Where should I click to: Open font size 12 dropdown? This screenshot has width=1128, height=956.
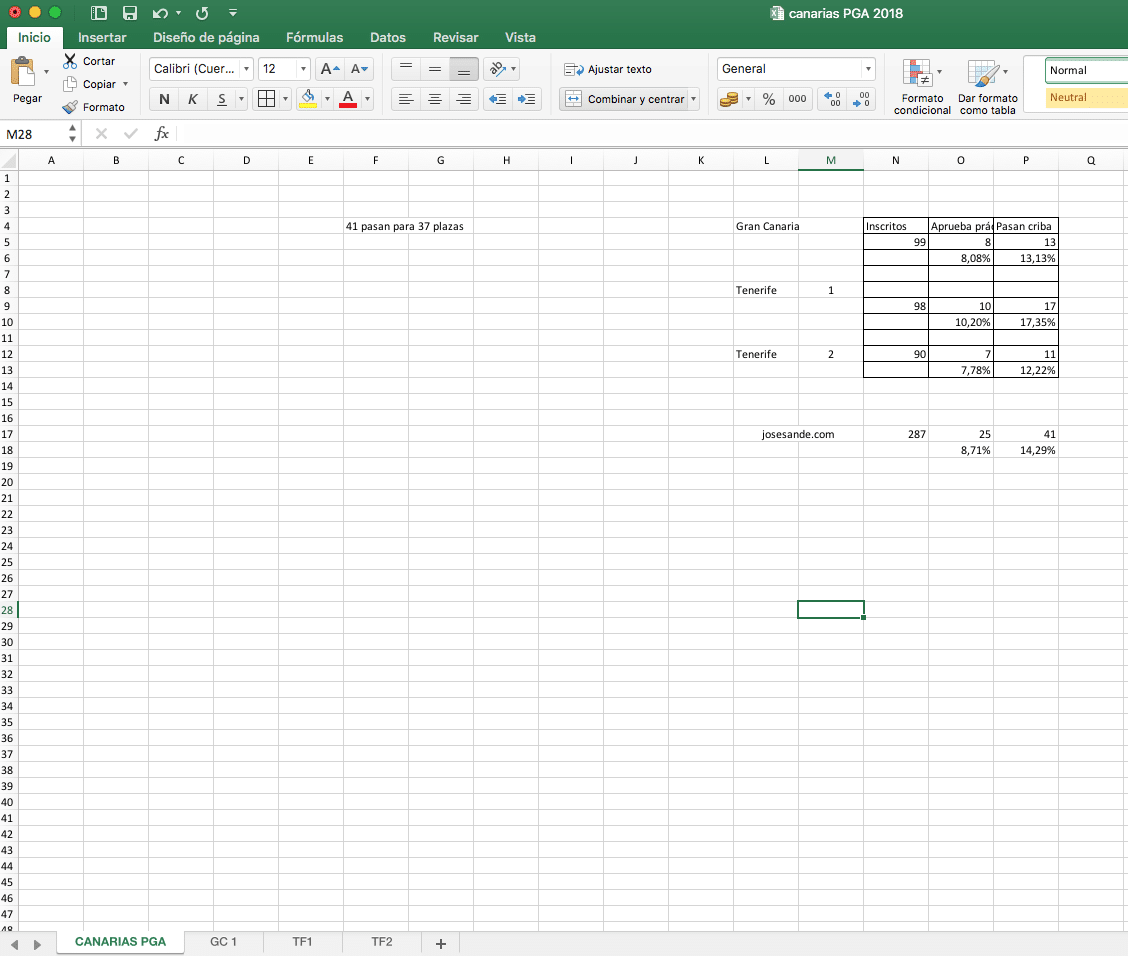[304, 69]
